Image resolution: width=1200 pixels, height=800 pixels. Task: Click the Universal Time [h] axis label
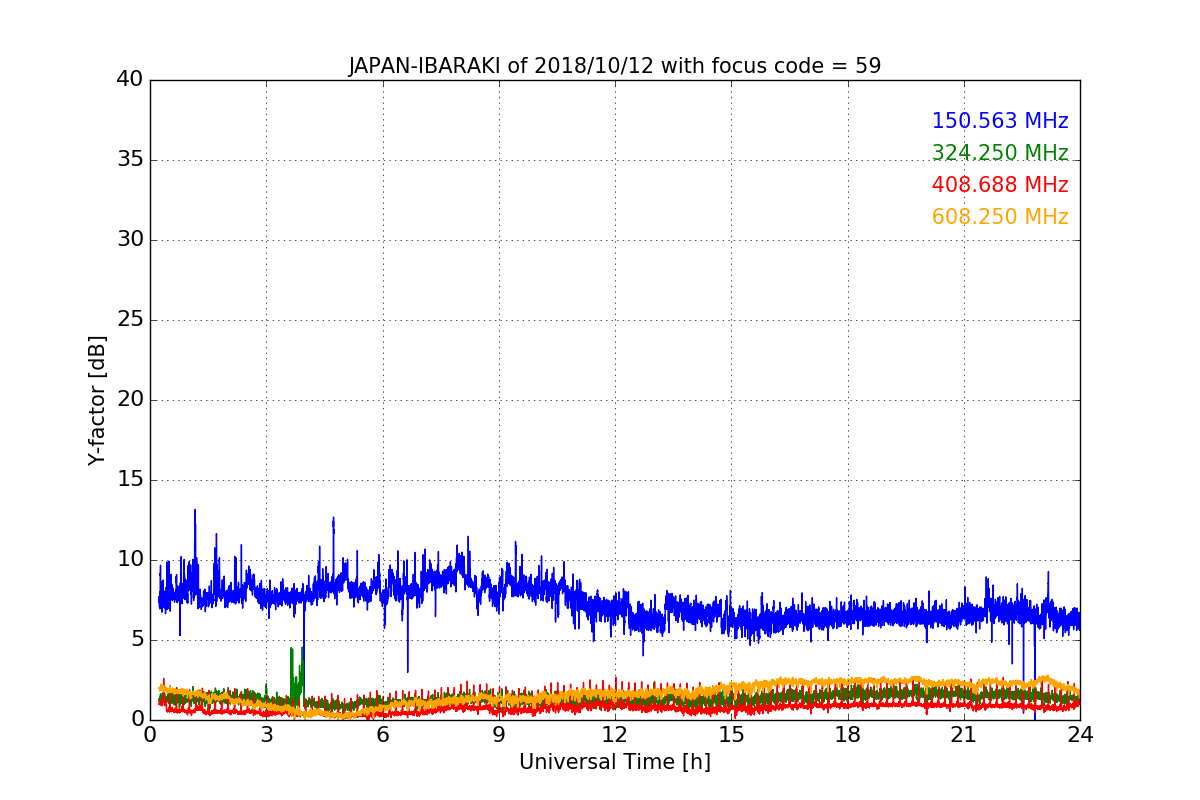pyautogui.click(x=614, y=762)
